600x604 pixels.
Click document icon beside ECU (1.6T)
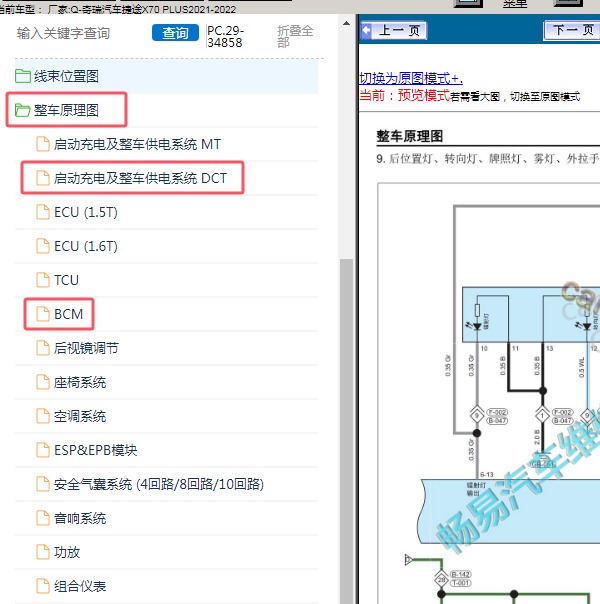tap(43, 246)
